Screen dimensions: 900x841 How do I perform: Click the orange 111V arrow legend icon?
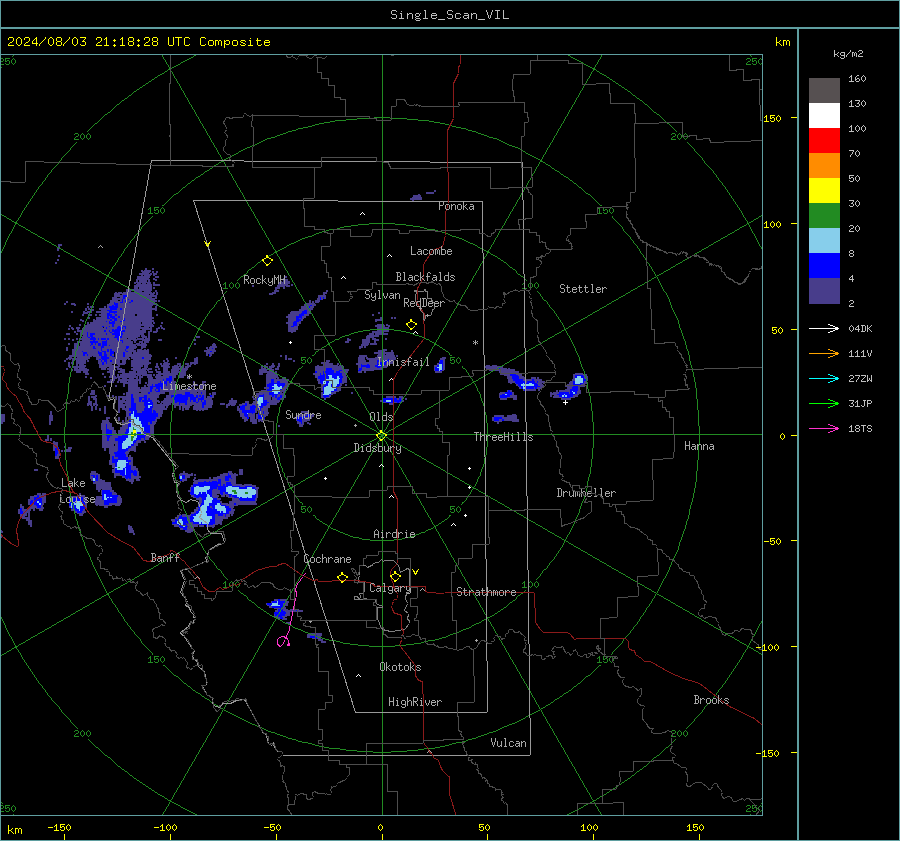(824, 354)
